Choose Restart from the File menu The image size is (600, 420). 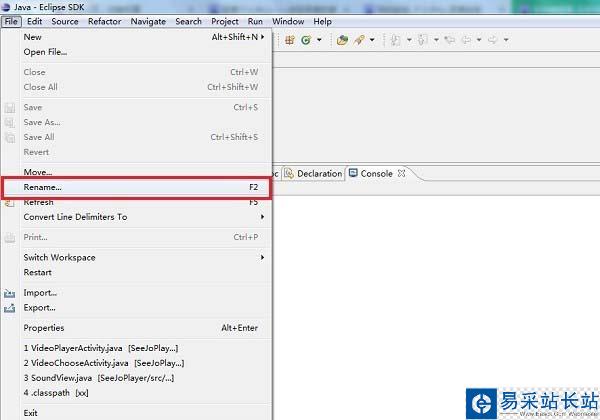136,272
